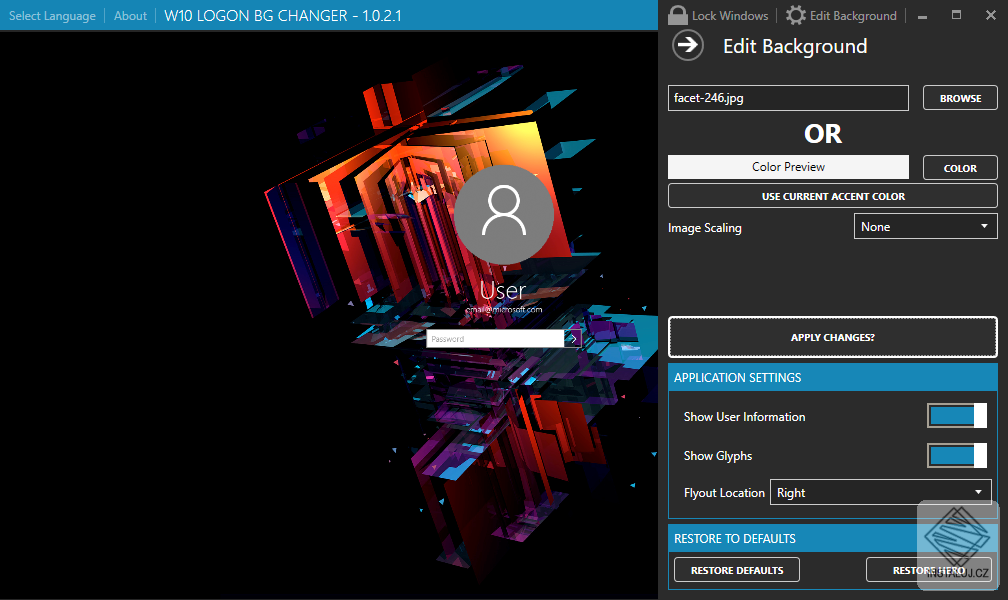Viewport: 1008px width, 600px height.
Task: Toggle the Show User Information switch
Action: [x=957, y=415]
